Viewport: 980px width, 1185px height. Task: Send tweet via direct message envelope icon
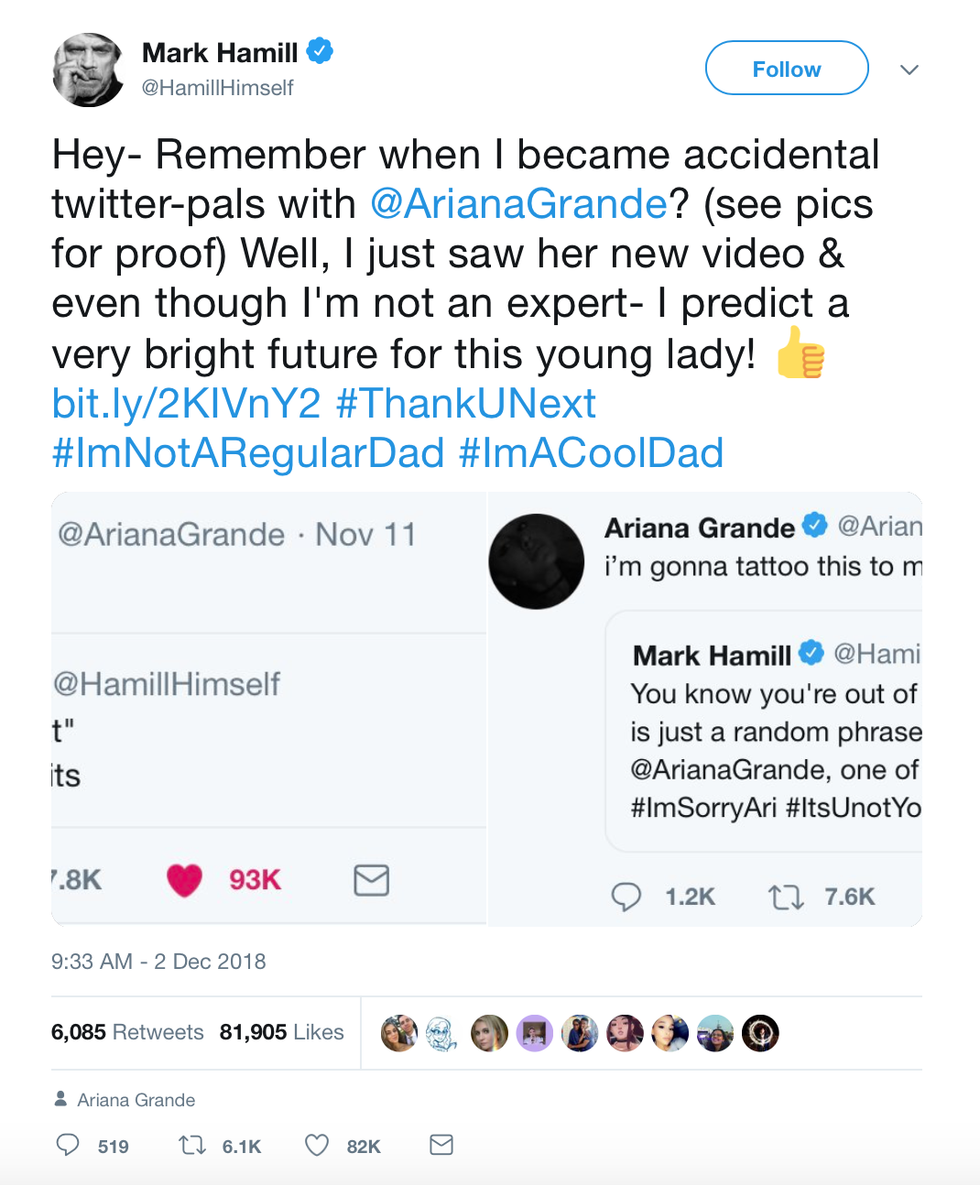pyautogui.click(x=441, y=1145)
